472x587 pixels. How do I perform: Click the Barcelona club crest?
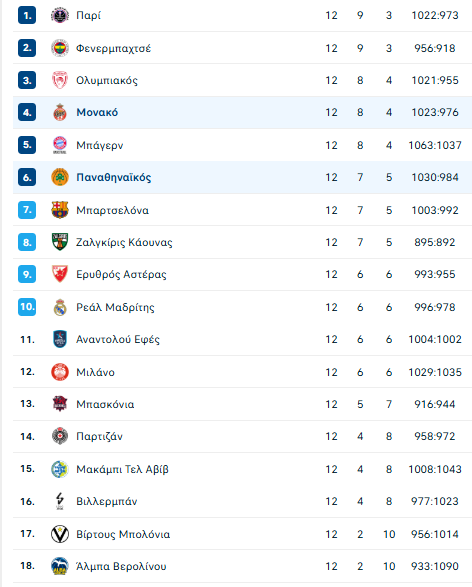click(60, 210)
